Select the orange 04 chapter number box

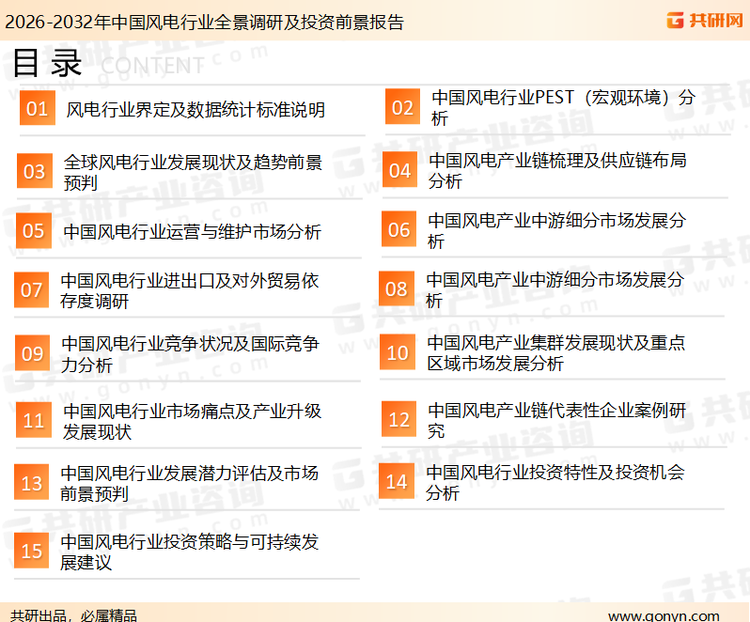coord(400,170)
